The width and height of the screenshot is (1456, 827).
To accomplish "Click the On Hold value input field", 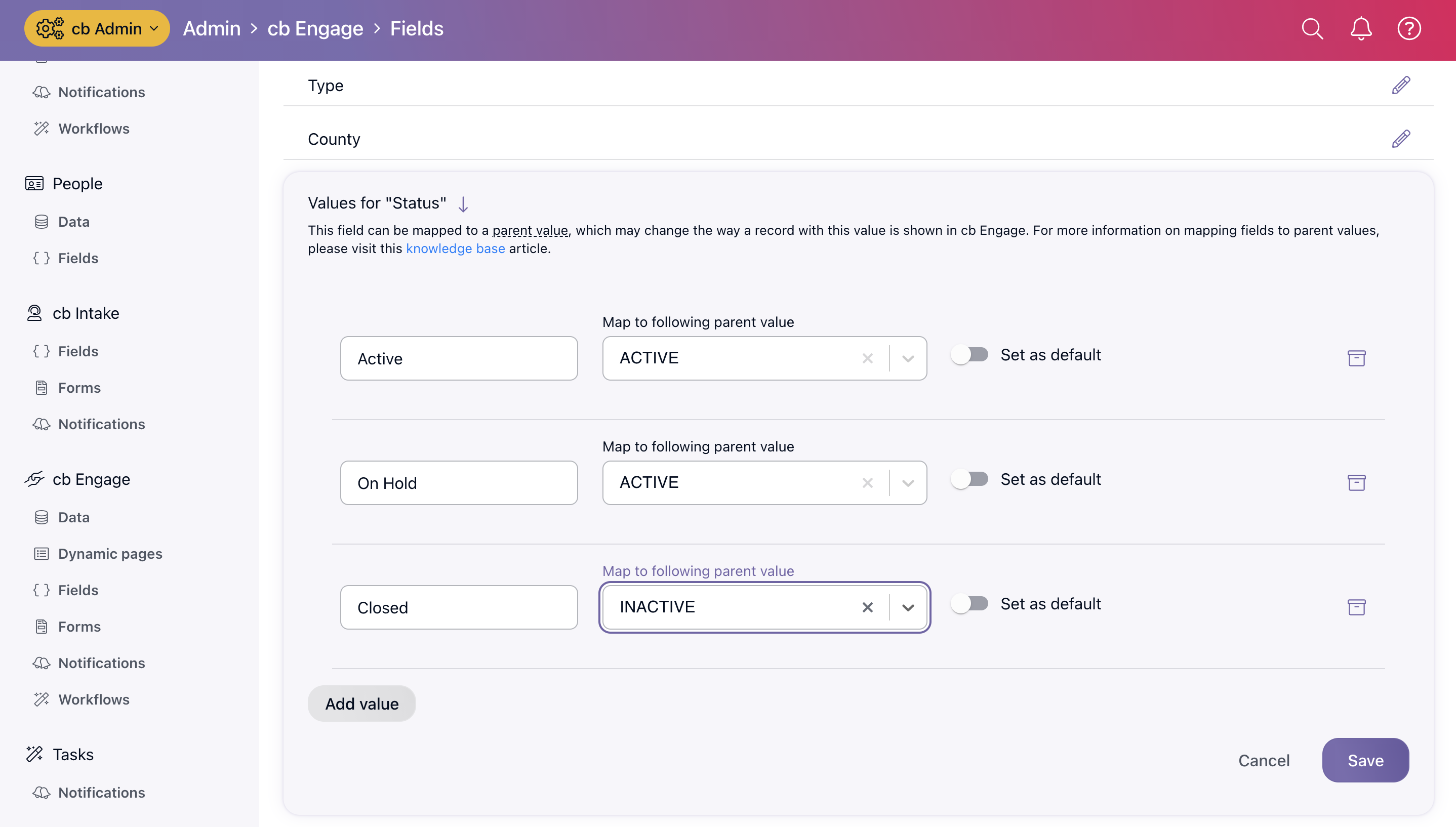I will [x=459, y=483].
